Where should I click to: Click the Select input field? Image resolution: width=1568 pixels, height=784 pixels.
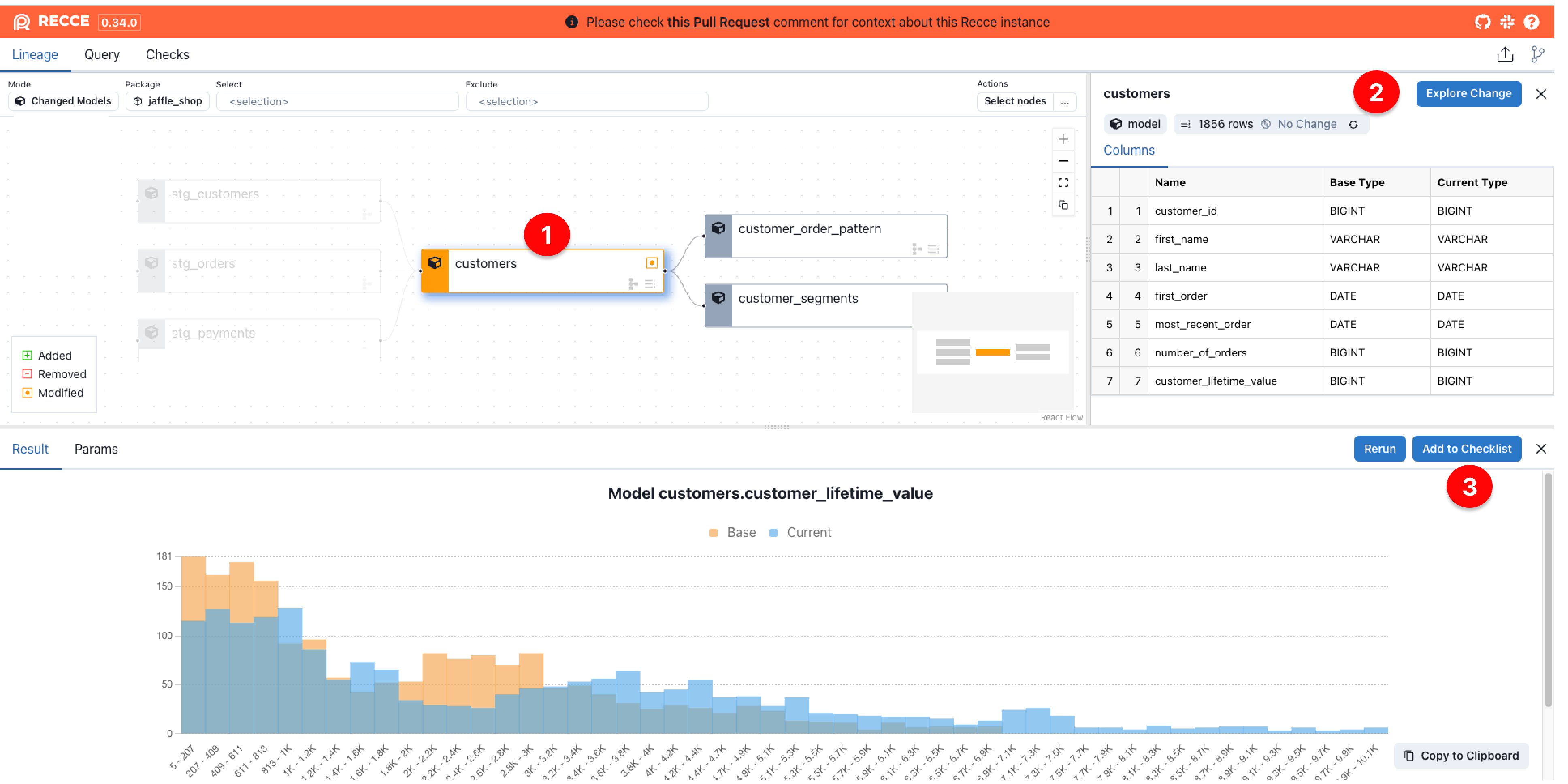[x=337, y=101]
